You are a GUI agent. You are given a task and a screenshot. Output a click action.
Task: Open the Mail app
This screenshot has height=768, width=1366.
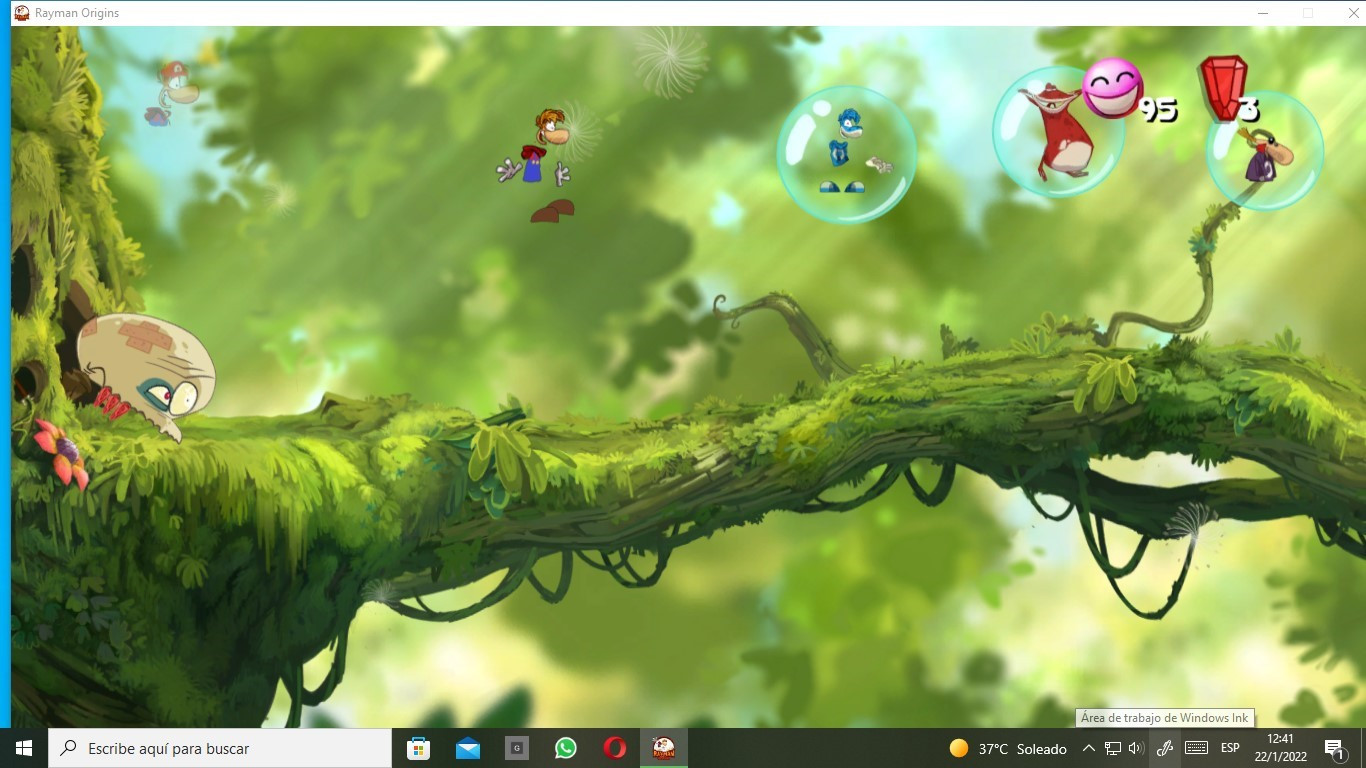click(466, 747)
